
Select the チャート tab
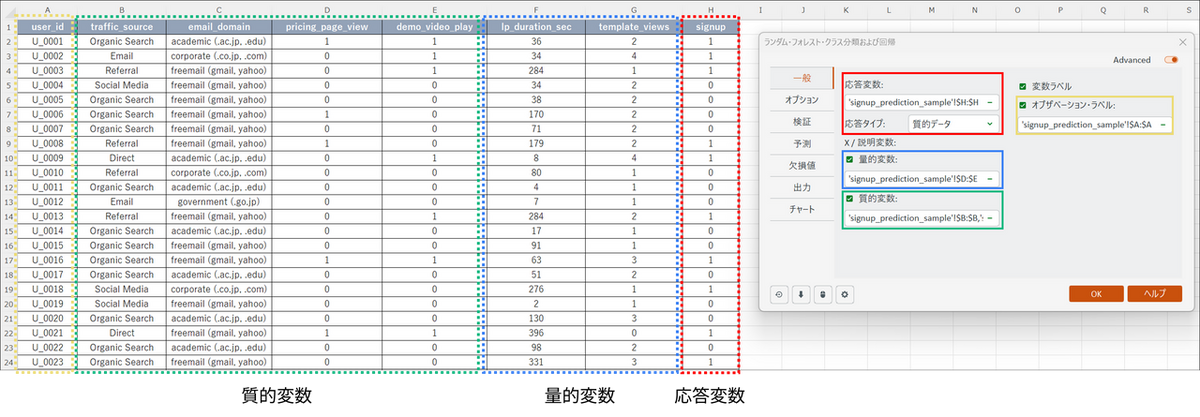(x=802, y=209)
